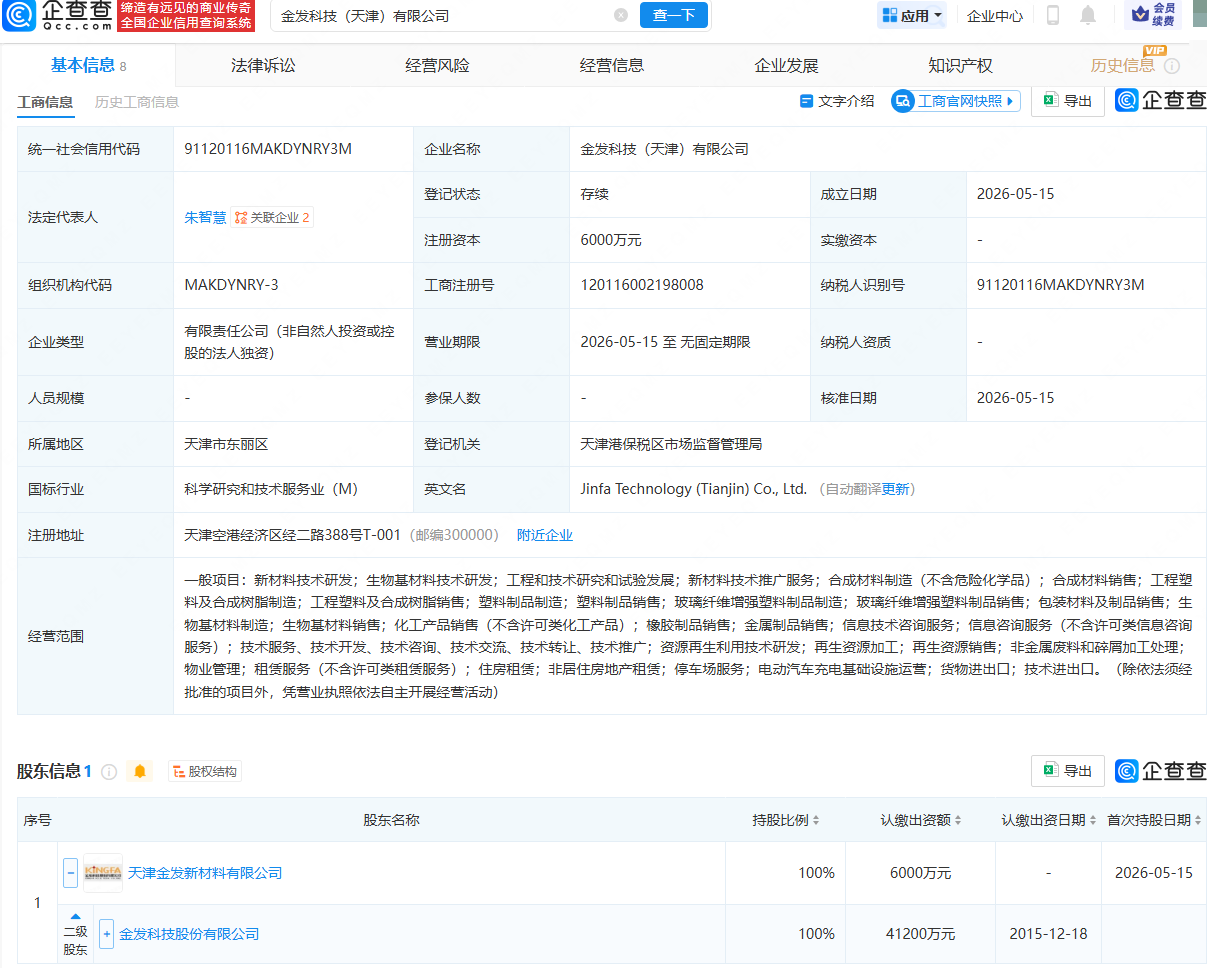Open 附近企业 link
This screenshot has height=968, width=1207.
545,535
